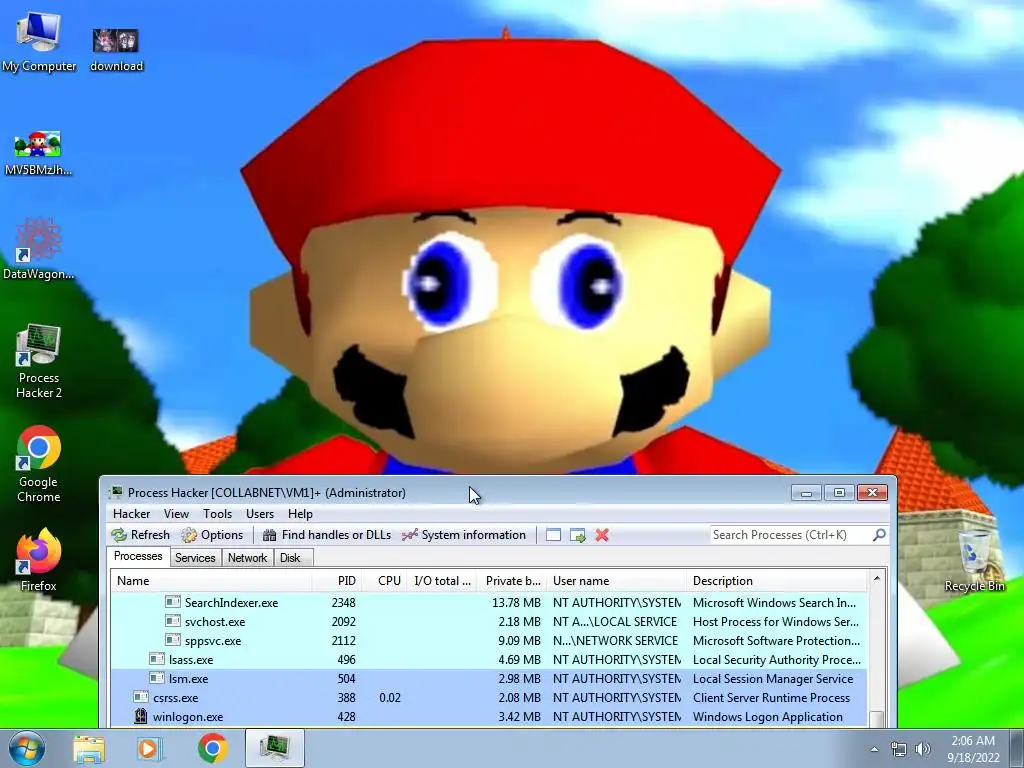Switch to the Services tab

click(195, 558)
